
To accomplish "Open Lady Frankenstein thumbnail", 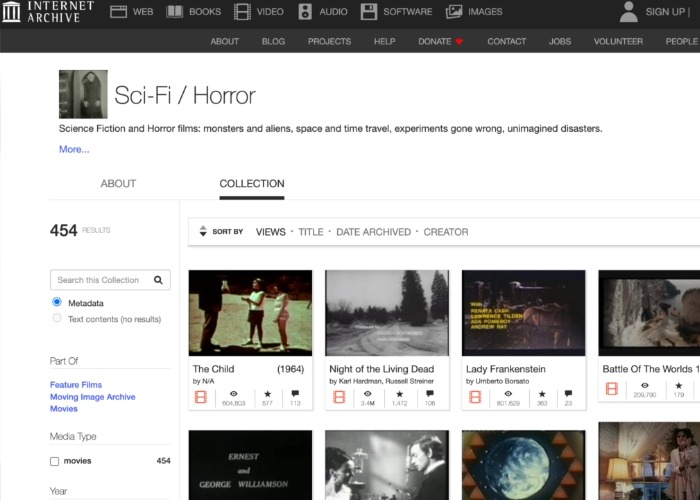I will (524, 312).
